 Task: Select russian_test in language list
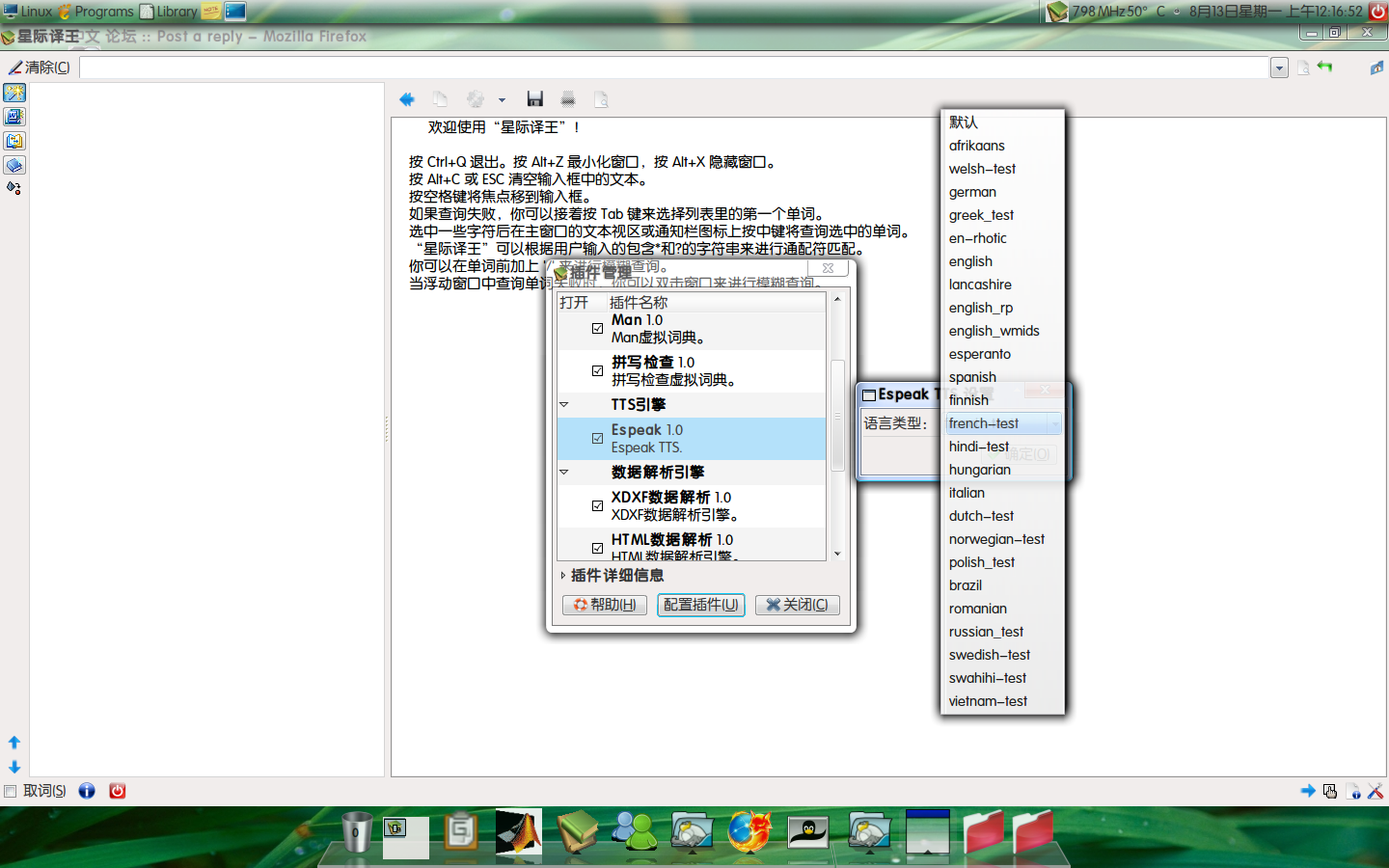1002,632
